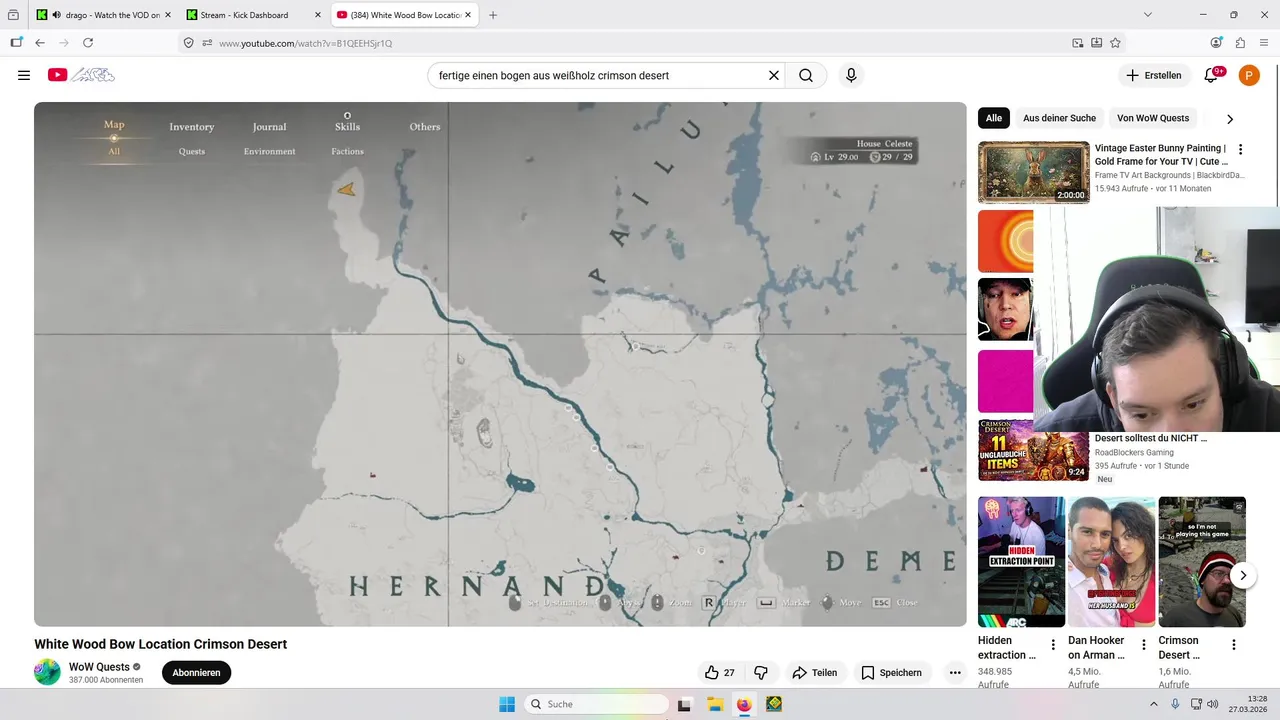This screenshot has height=720, width=1280.
Task: Select the Von WoW Quests chip
Action: 1153,118
